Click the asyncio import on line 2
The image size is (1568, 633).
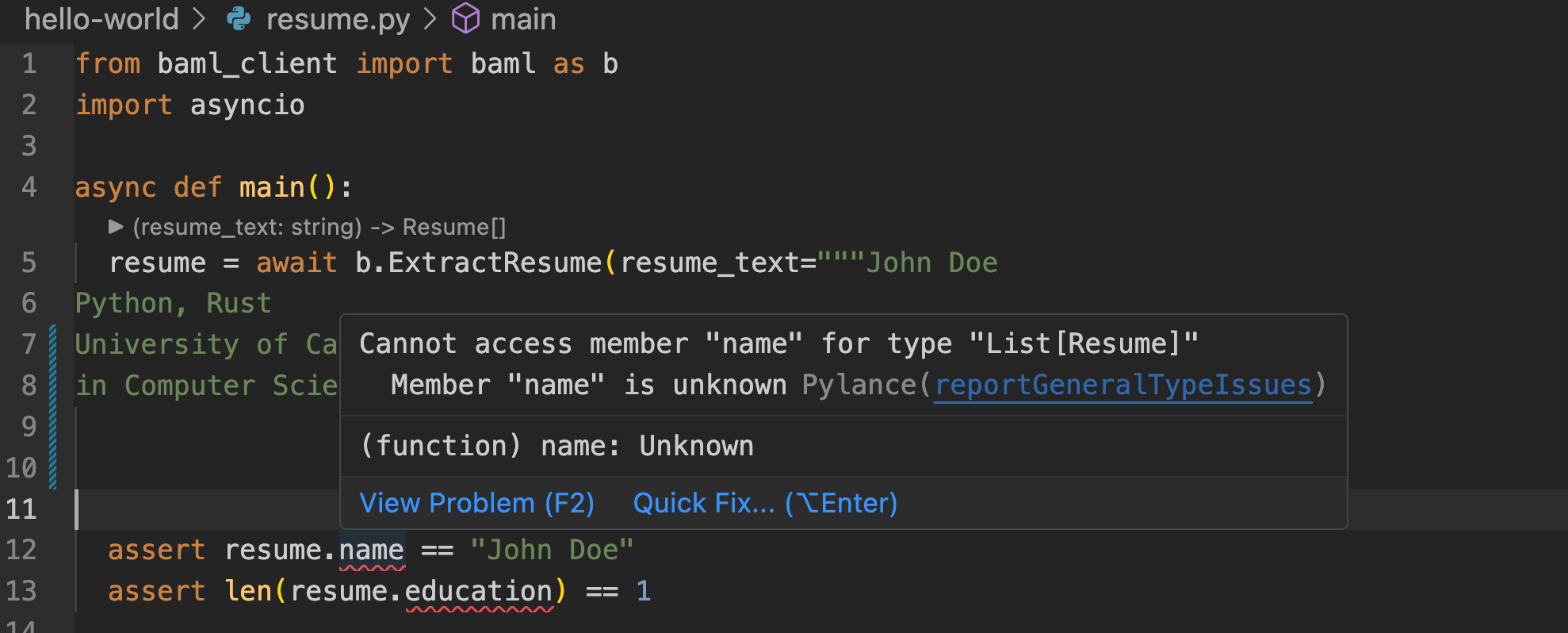[247, 105]
